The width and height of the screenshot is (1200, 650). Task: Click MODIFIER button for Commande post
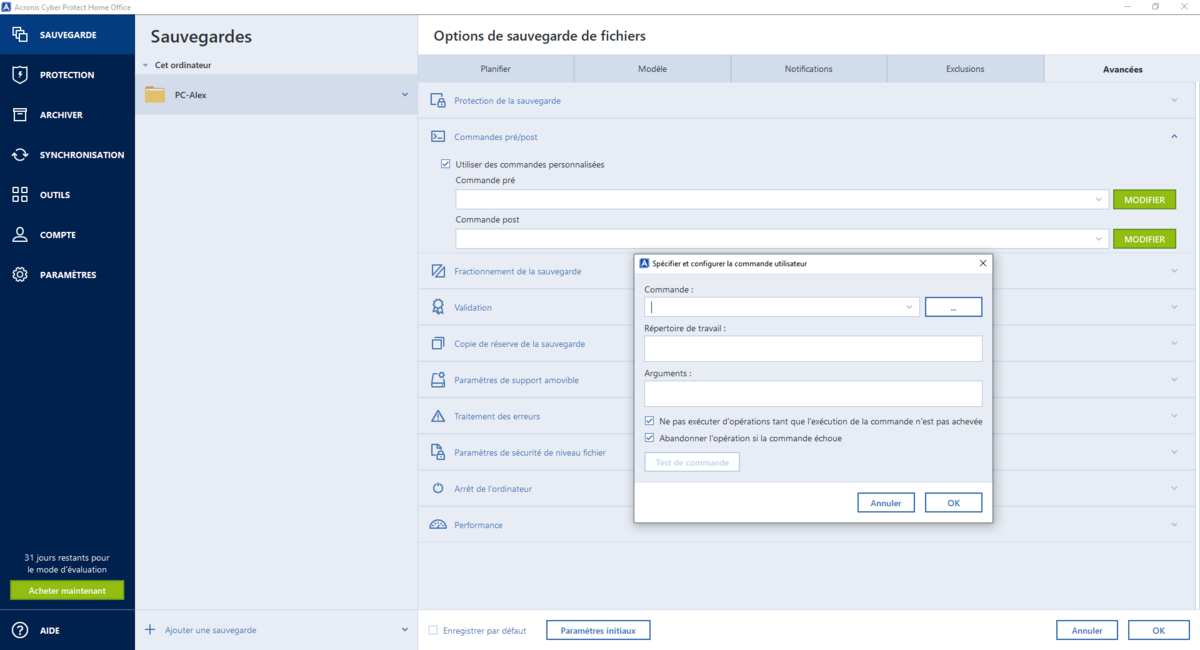point(1144,239)
